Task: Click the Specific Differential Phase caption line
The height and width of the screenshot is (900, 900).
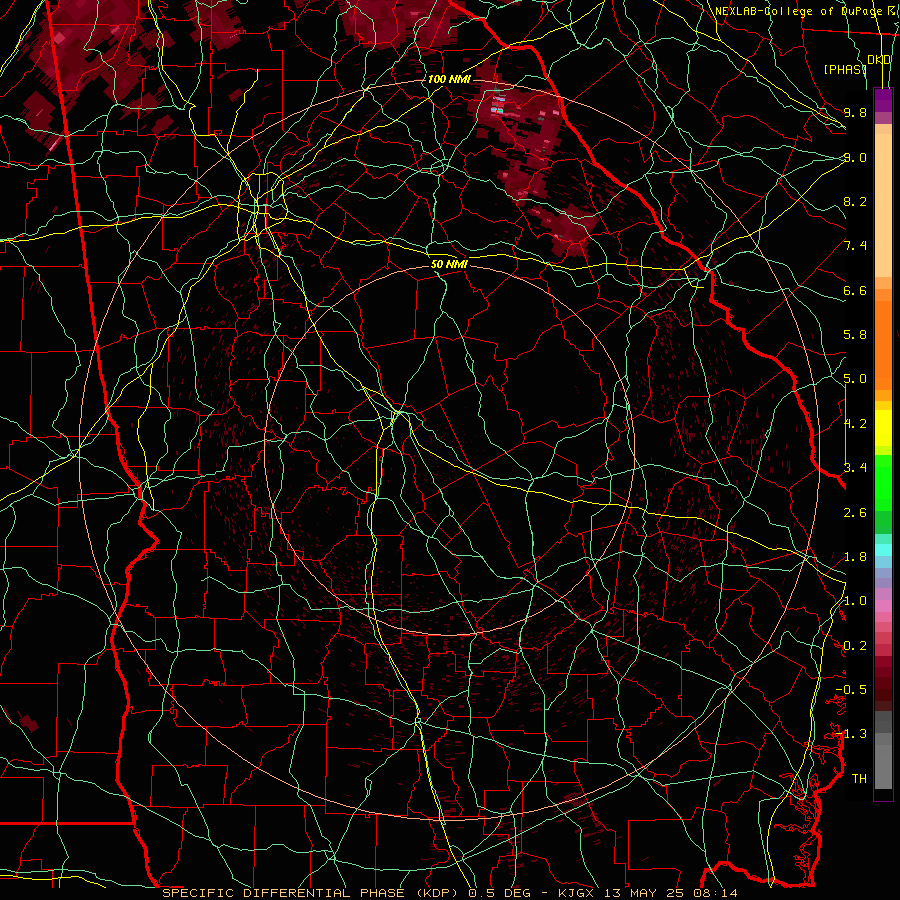Action: click(450, 893)
